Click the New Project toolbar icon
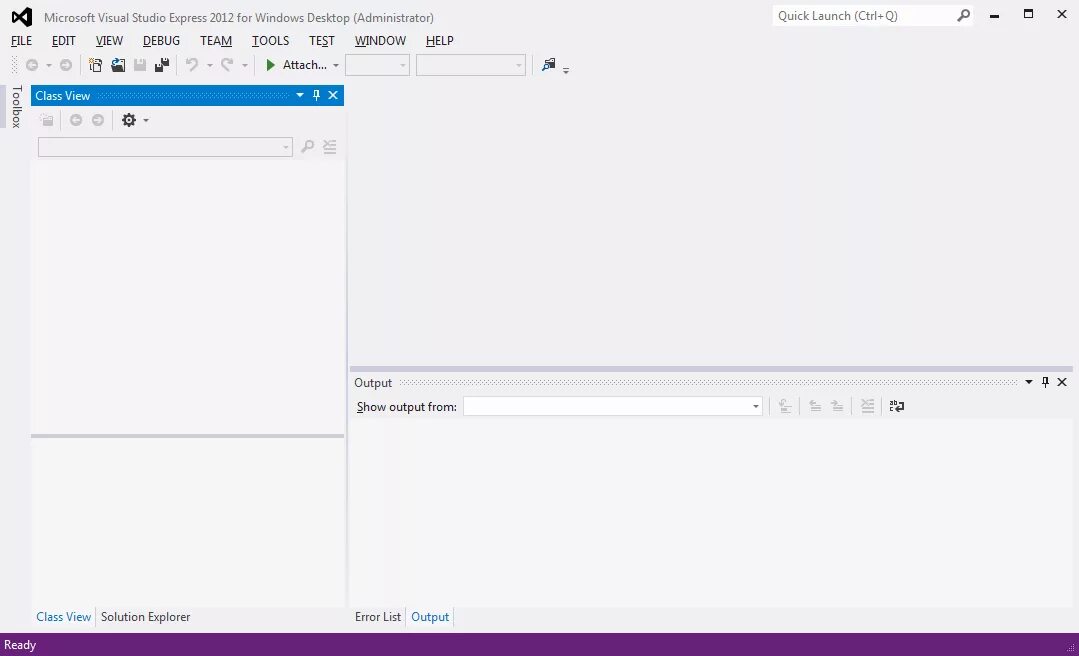 (x=96, y=65)
